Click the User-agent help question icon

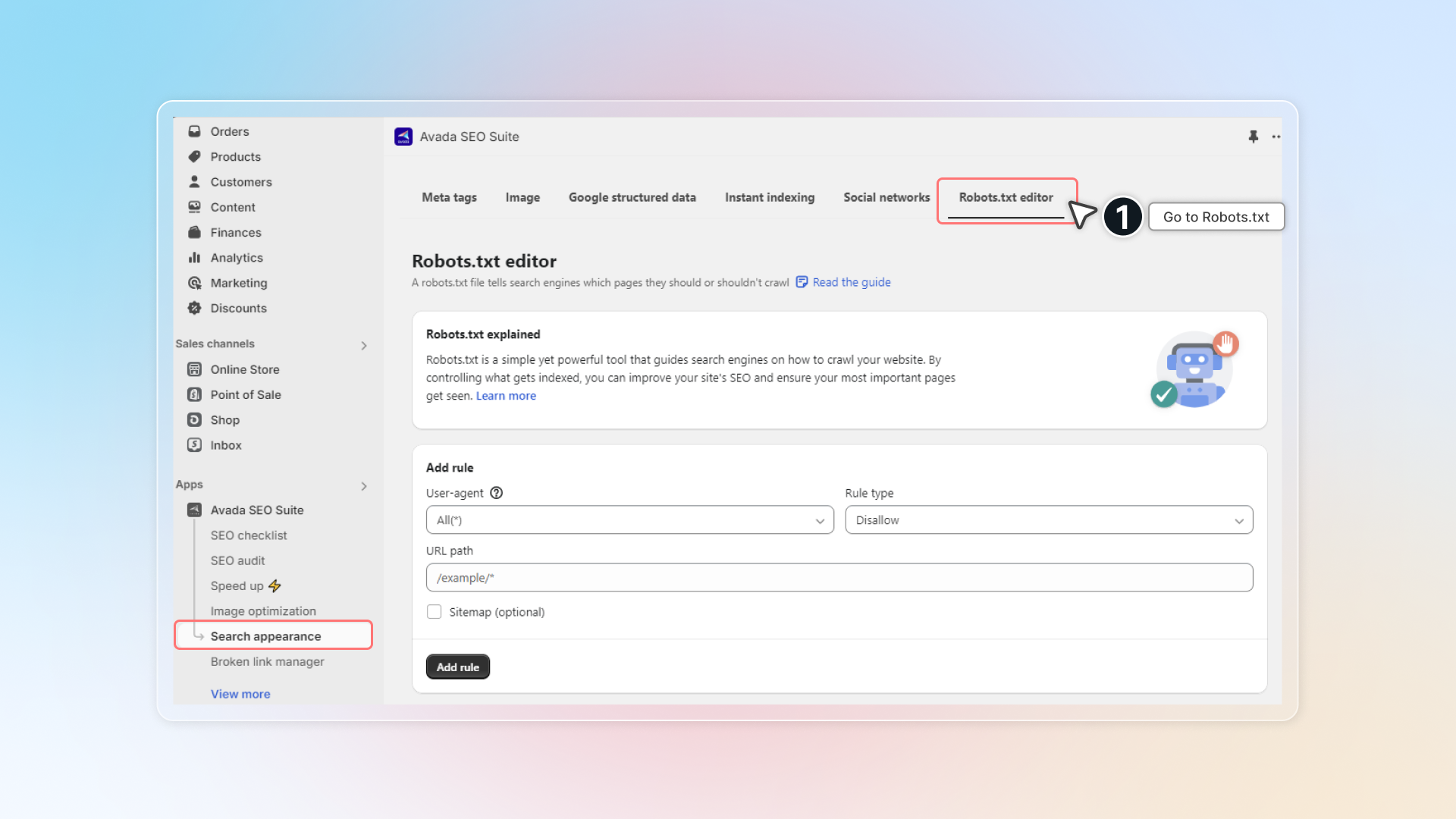click(x=497, y=493)
